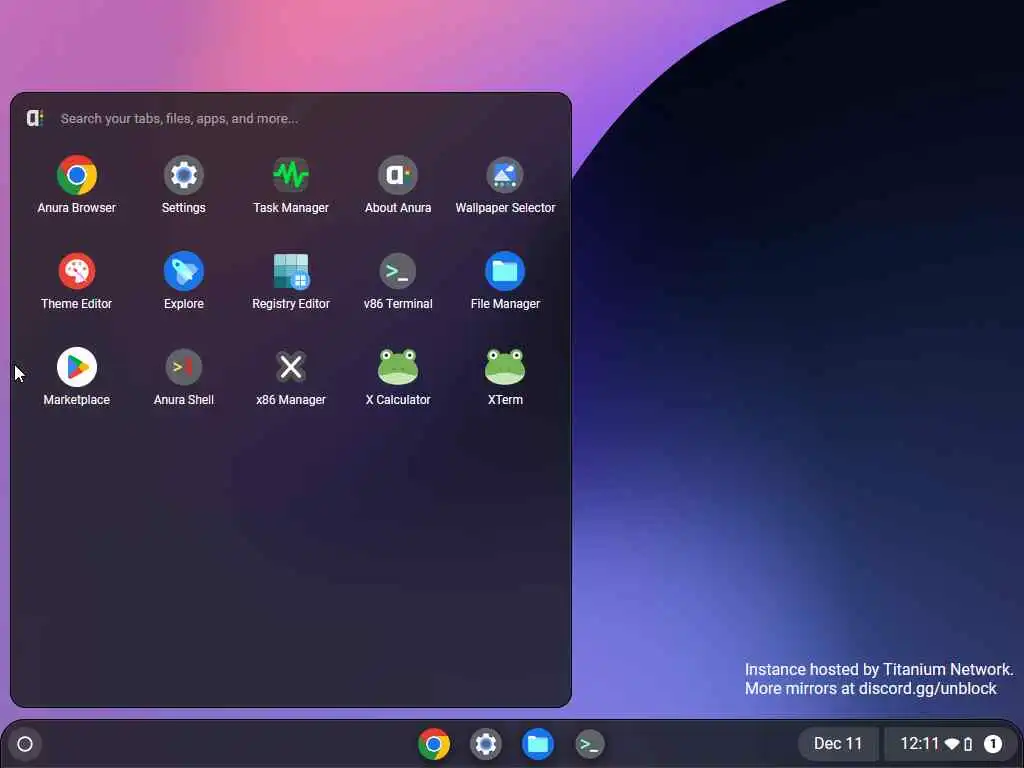
Task: Click the circular launcher button on shelf
Action: [25, 744]
